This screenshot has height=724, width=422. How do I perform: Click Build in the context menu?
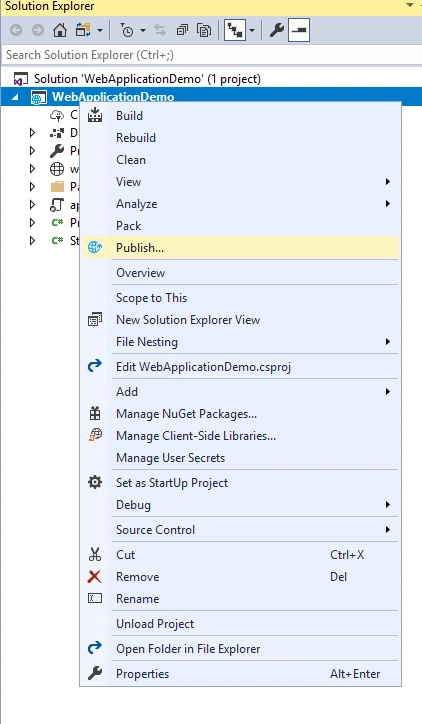[x=240, y=116]
